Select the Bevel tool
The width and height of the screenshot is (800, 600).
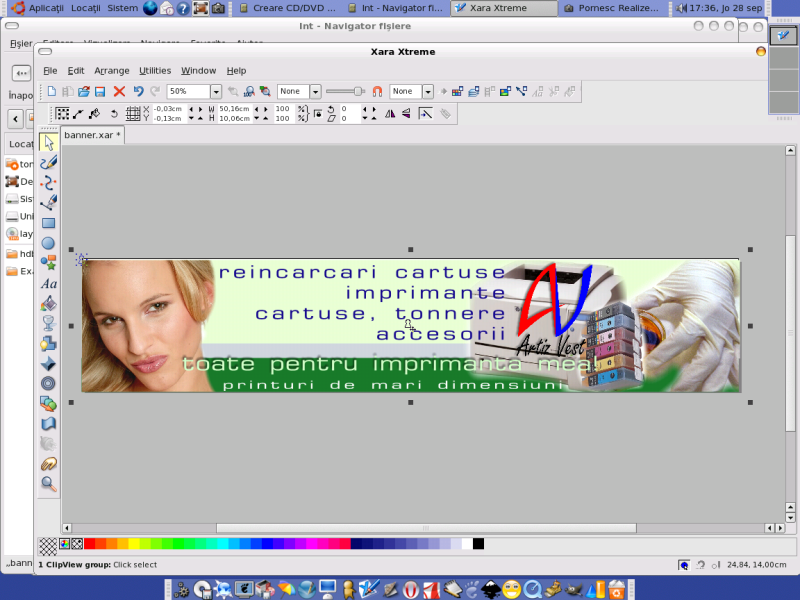[48, 363]
